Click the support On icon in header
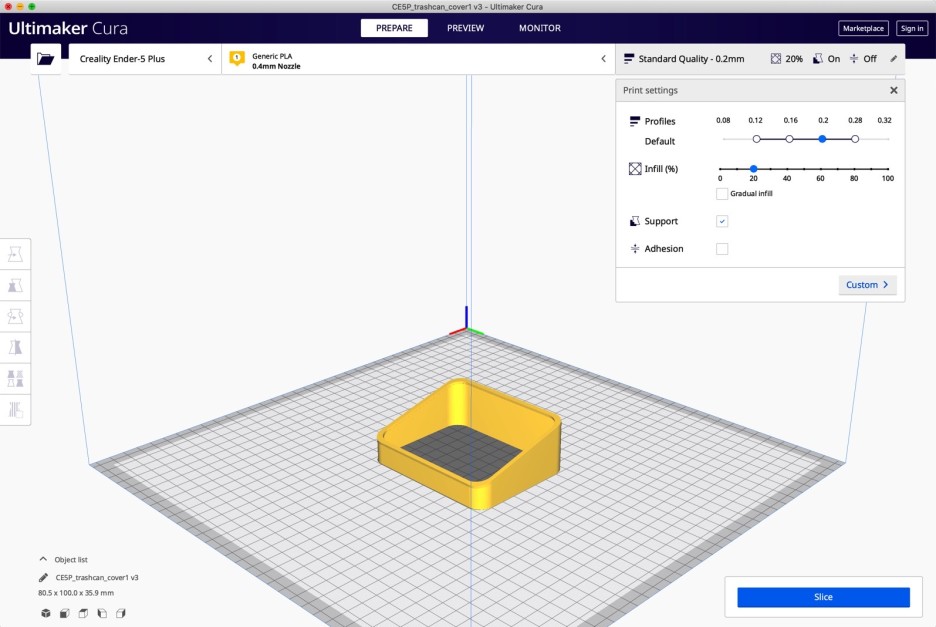 (818, 59)
